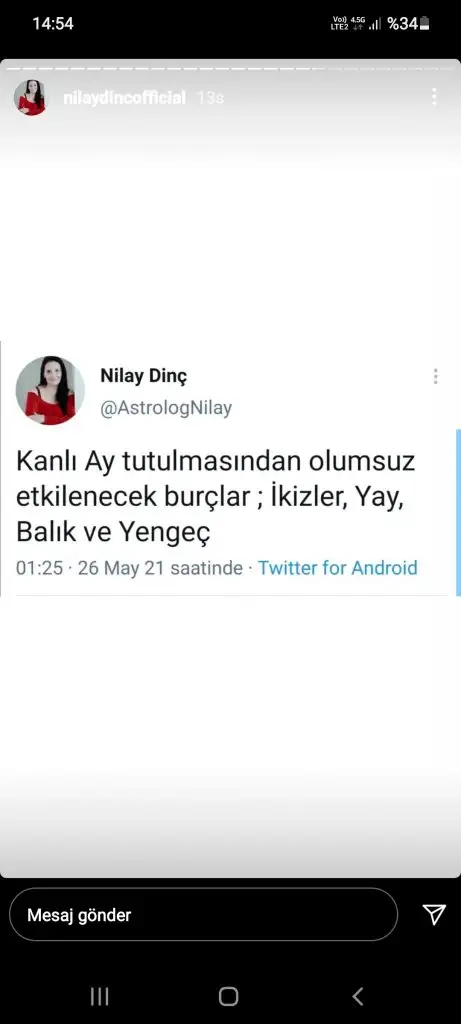Tap the Android back arrow
The image size is (461, 1024).
click(358, 996)
